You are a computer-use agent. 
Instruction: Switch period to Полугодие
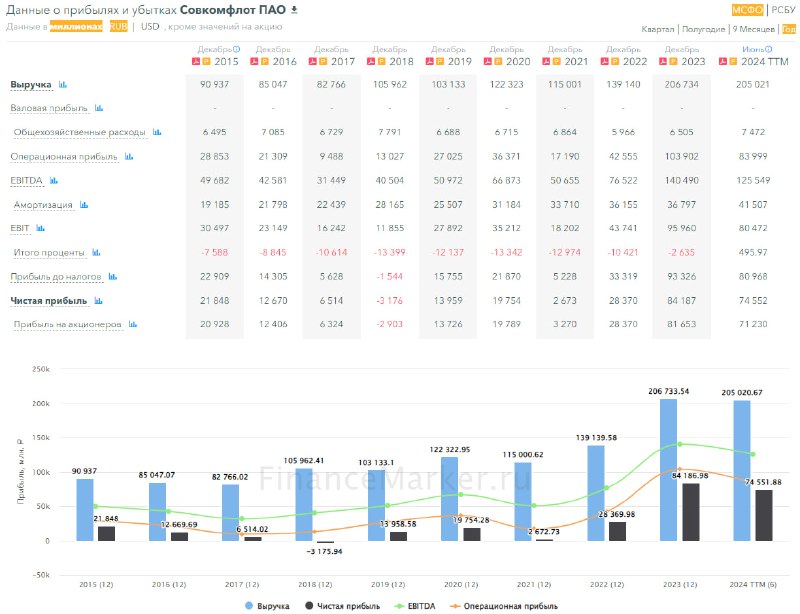tap(704, 29)
